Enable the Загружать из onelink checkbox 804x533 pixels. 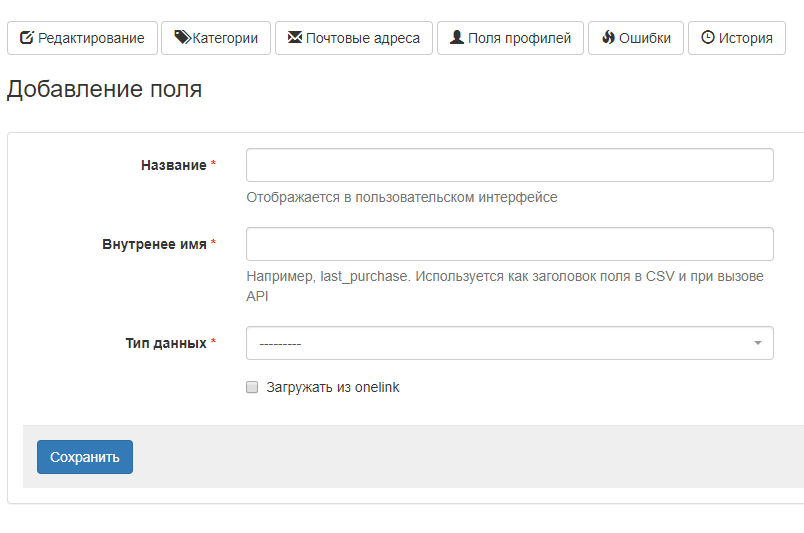pyautogui.click(x=252, y=387)
